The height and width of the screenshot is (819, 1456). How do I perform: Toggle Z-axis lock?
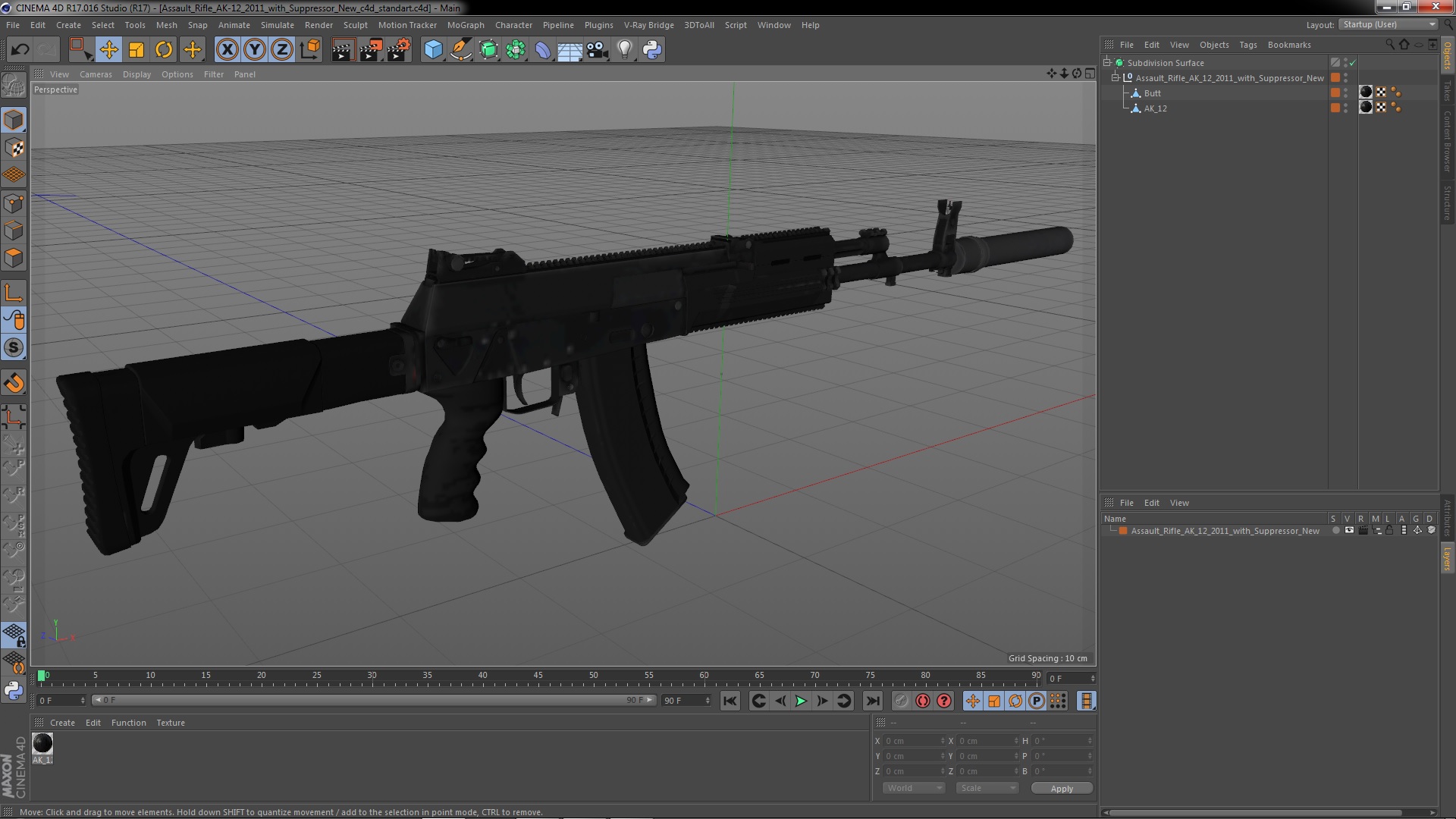(x=281, y=50)
